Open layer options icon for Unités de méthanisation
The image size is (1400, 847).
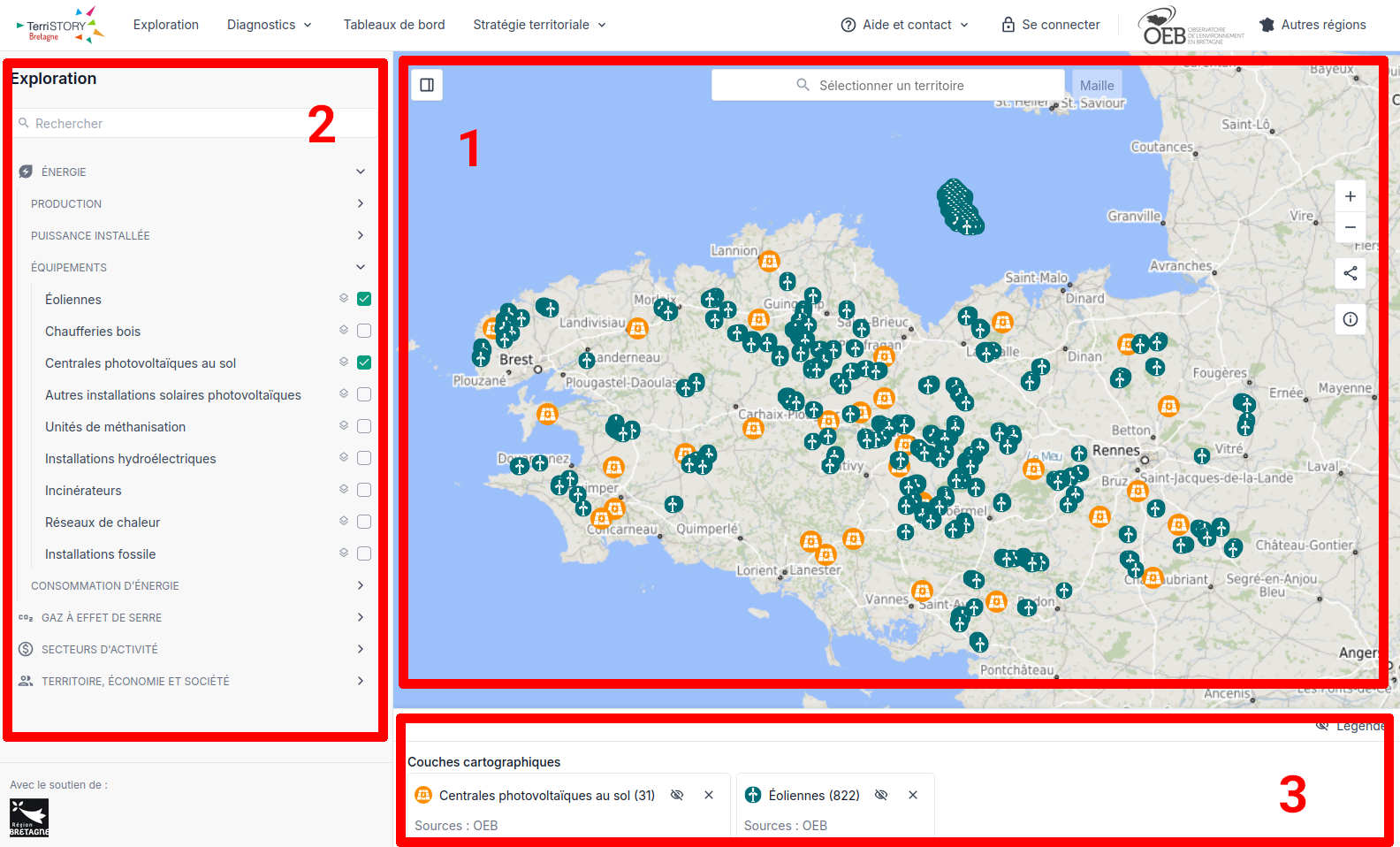coord(344,425)
